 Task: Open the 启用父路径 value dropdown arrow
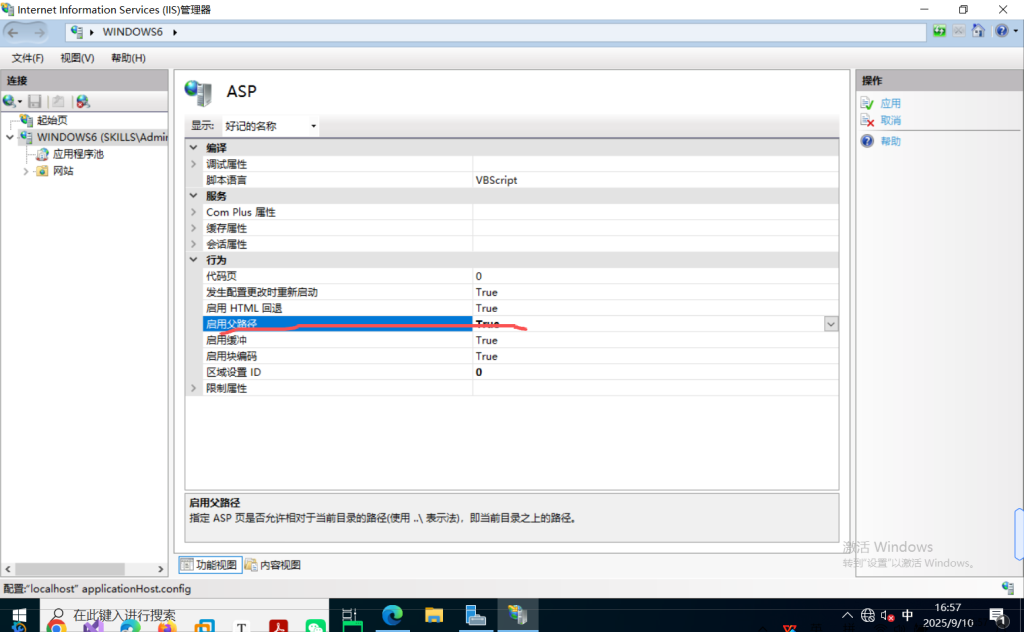click(831, 324)
